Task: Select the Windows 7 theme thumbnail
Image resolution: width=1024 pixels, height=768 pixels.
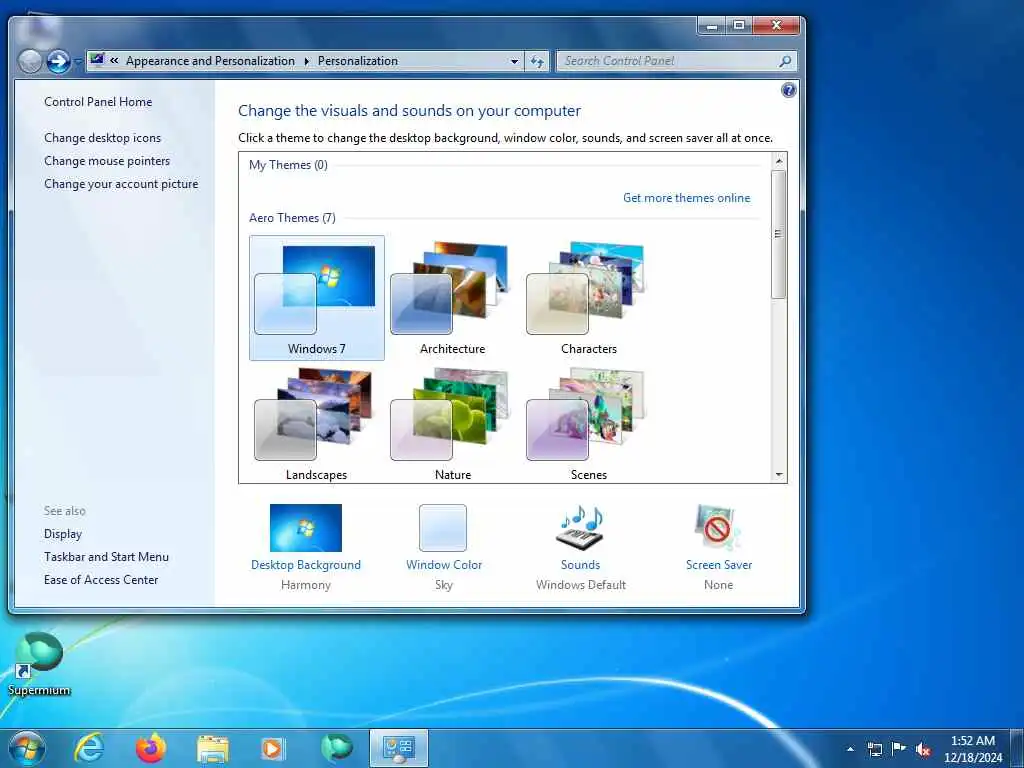Action: point(316,298)
